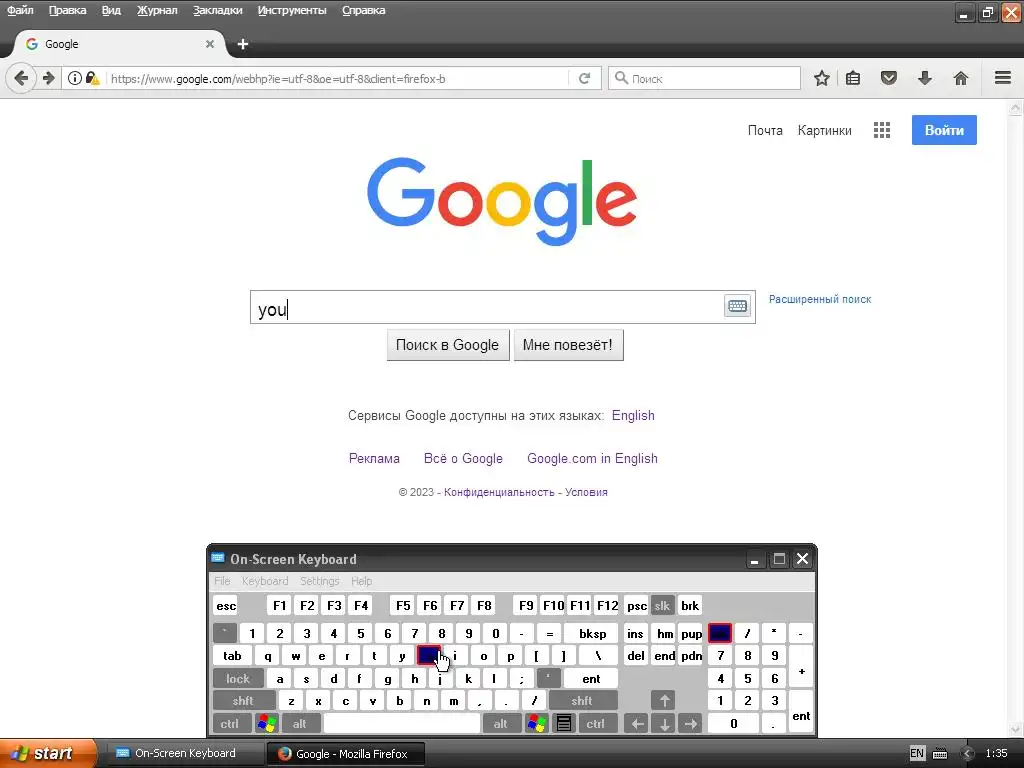Show site information icon in address bar
Image resolution: width=1024 pixels, height=768 pixels.
click(75, 78)
